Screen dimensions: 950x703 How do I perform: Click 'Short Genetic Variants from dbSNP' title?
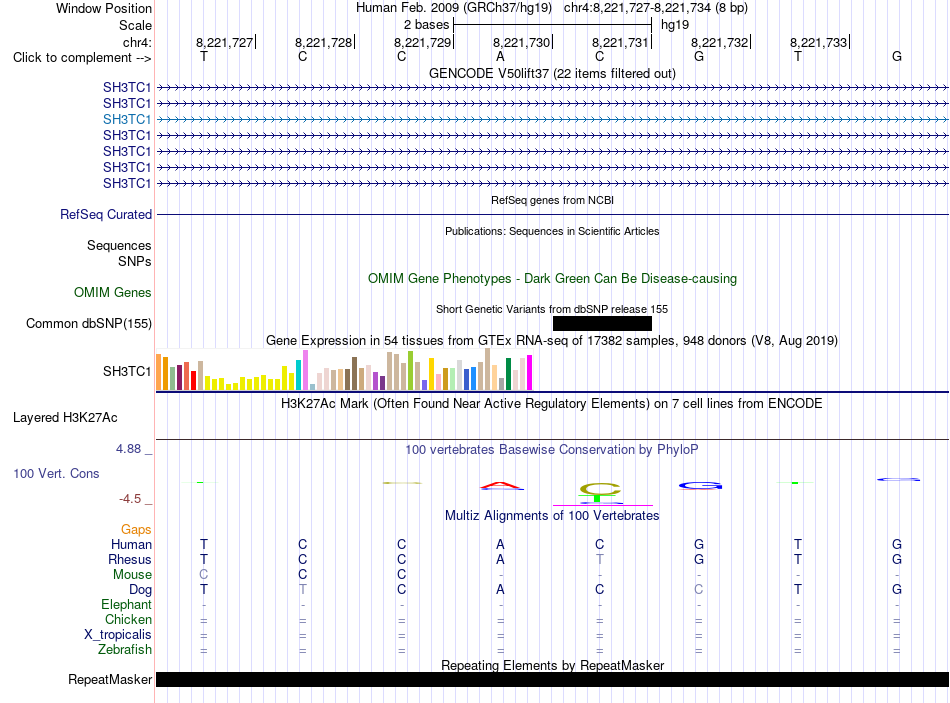click(552, 309)
